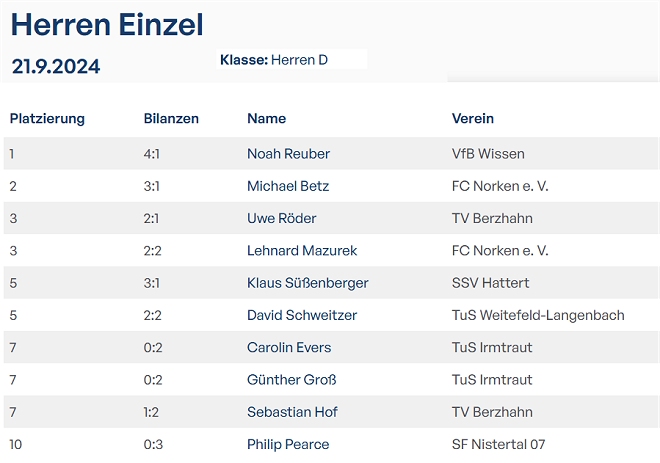This screenshot has height=463, width=660.
Task: Open Klaus Süßenberger's player page
Action: pyautogui.click(x=307, y=283)
